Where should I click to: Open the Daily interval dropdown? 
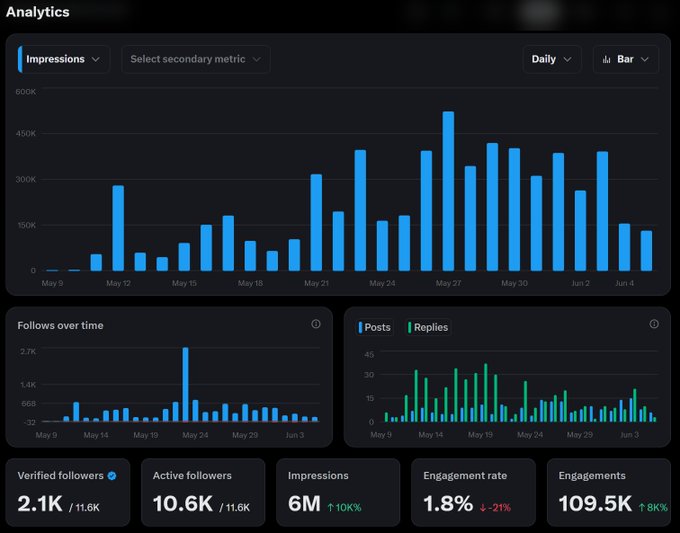tap(552, 59)
